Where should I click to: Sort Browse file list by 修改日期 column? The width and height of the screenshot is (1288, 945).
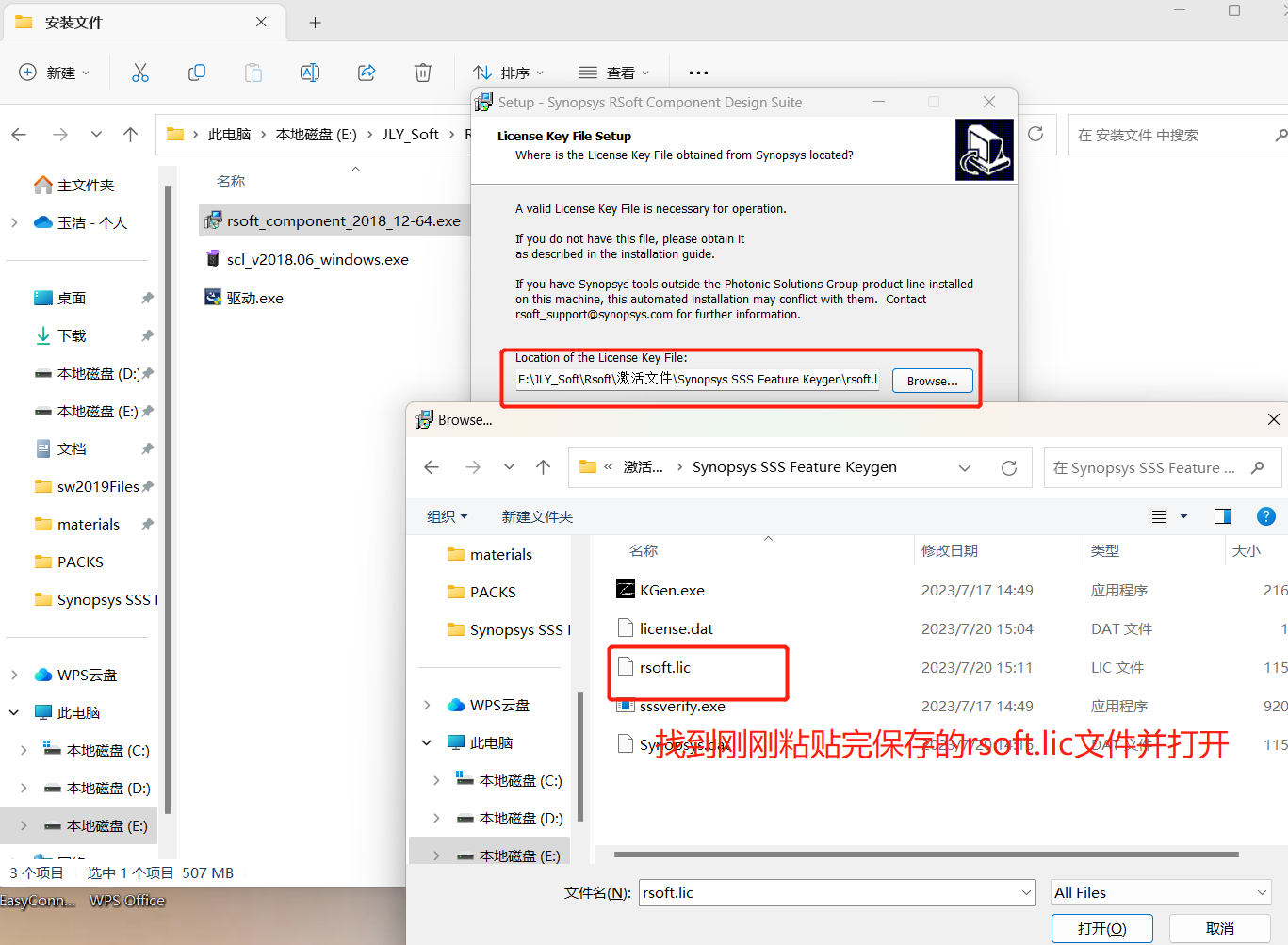(950, 550)
